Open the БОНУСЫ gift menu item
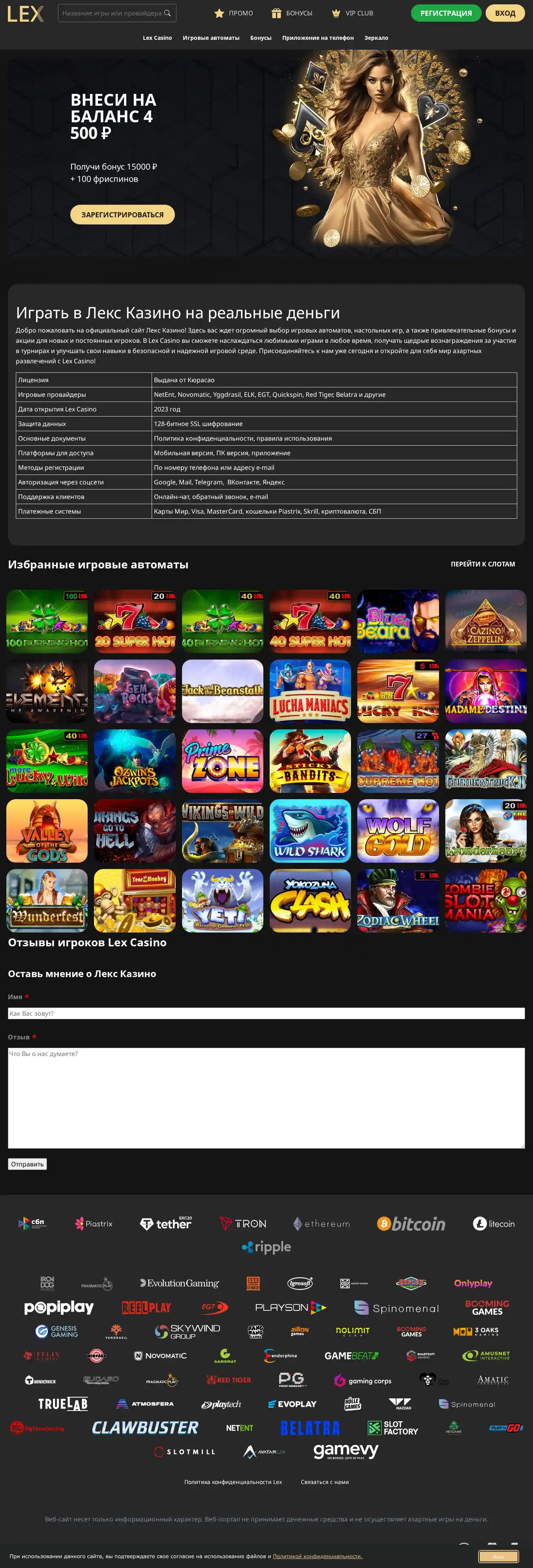 point(292,13)
